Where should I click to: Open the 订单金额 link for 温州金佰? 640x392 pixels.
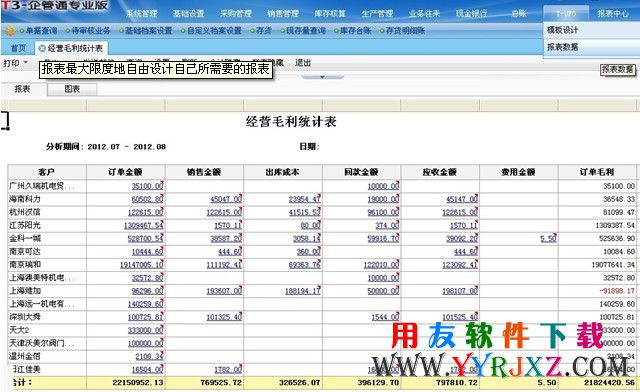click(149, 356)
